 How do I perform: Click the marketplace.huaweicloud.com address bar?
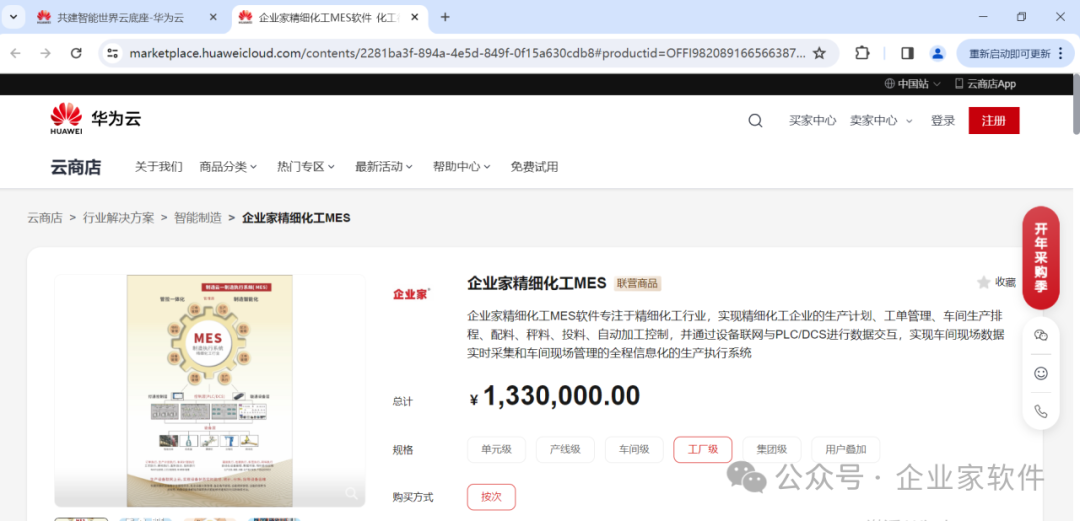point(466,53)
